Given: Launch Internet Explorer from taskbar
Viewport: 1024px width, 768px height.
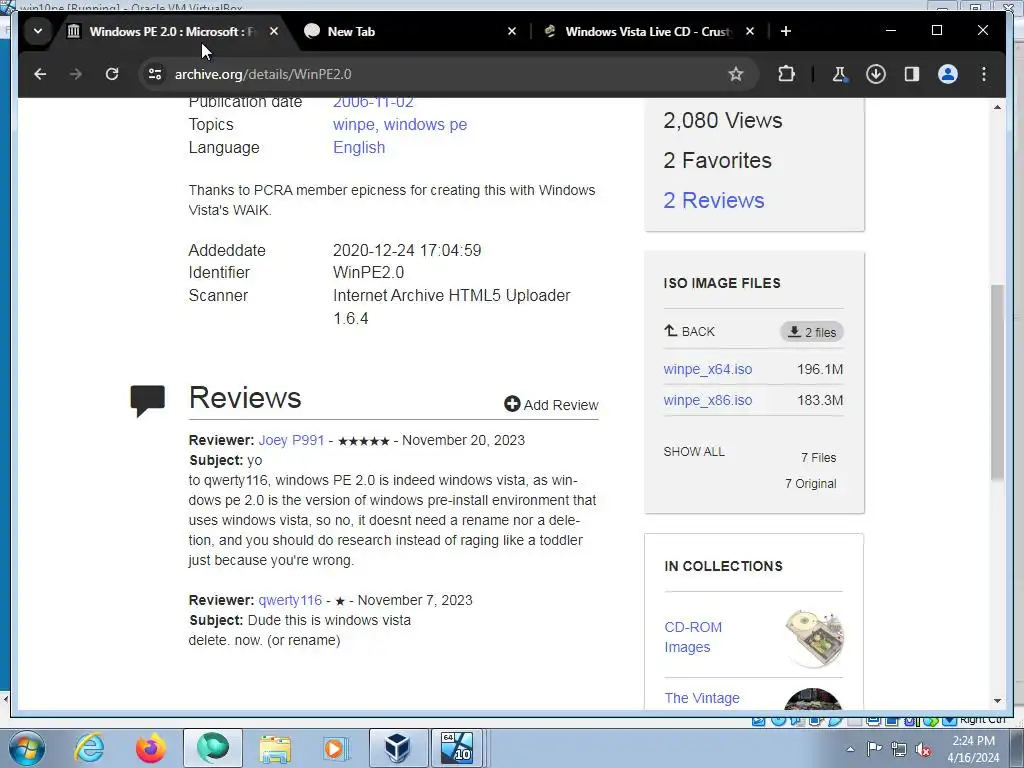Looking at the screenshot, I should pos(89,748).
